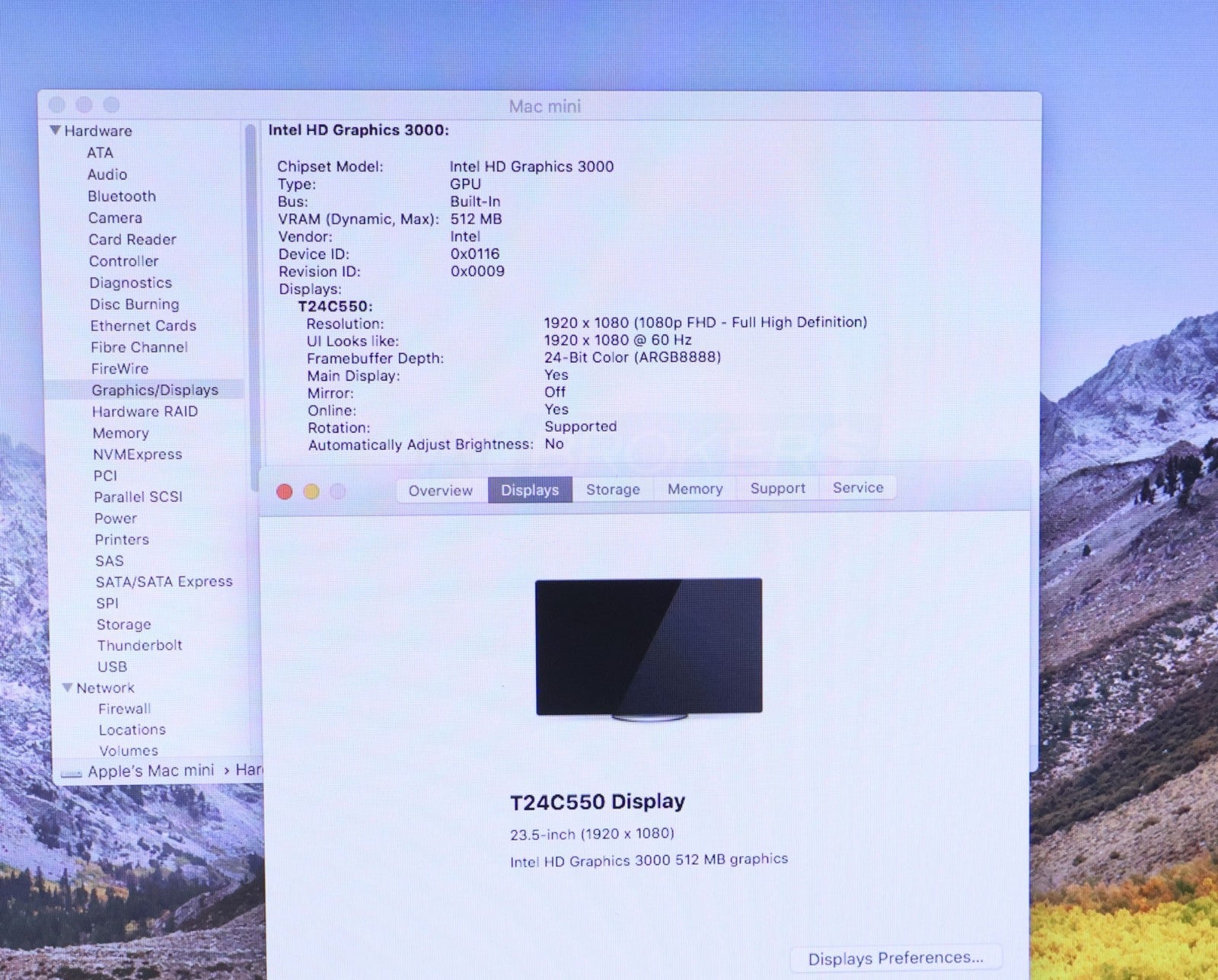Click the Mac mini icon in path bar
Image resolution: width=1218 pixels, height=980 pixels.
tap(72, 772)
